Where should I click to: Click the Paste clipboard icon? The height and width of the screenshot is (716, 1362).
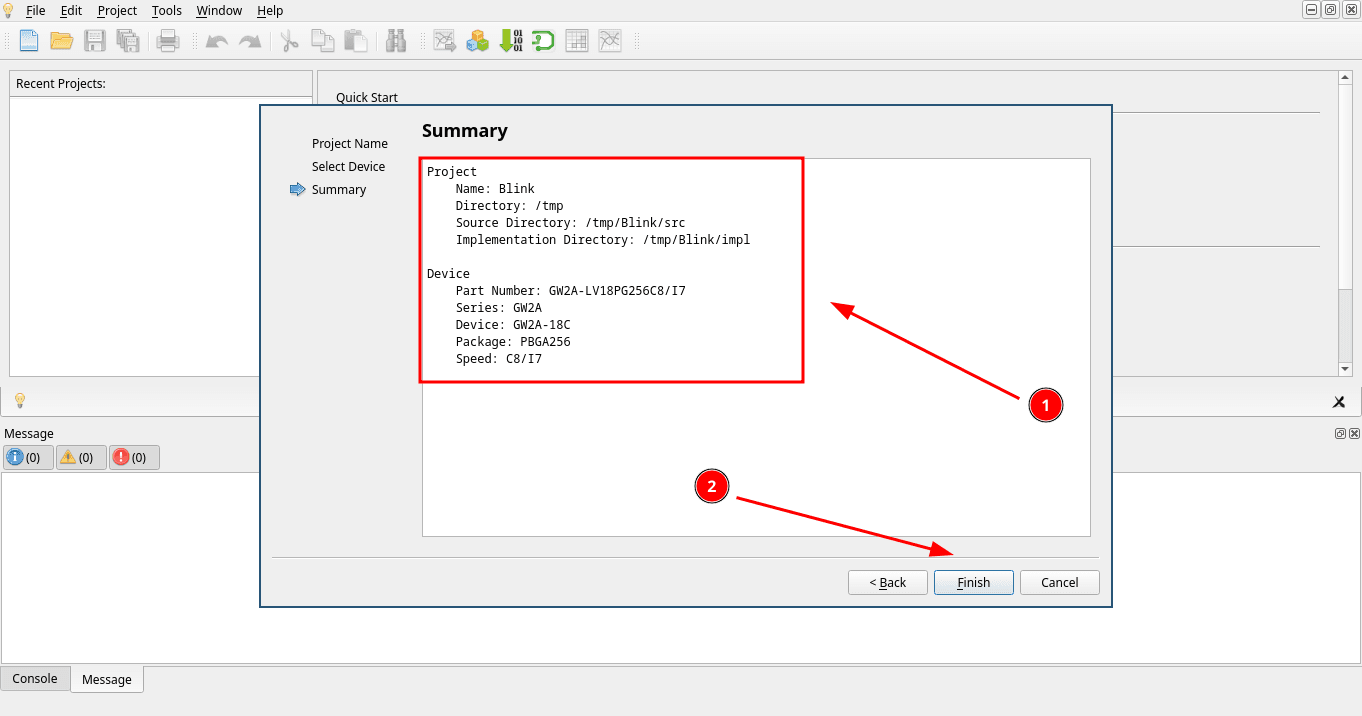coord(355,41)
